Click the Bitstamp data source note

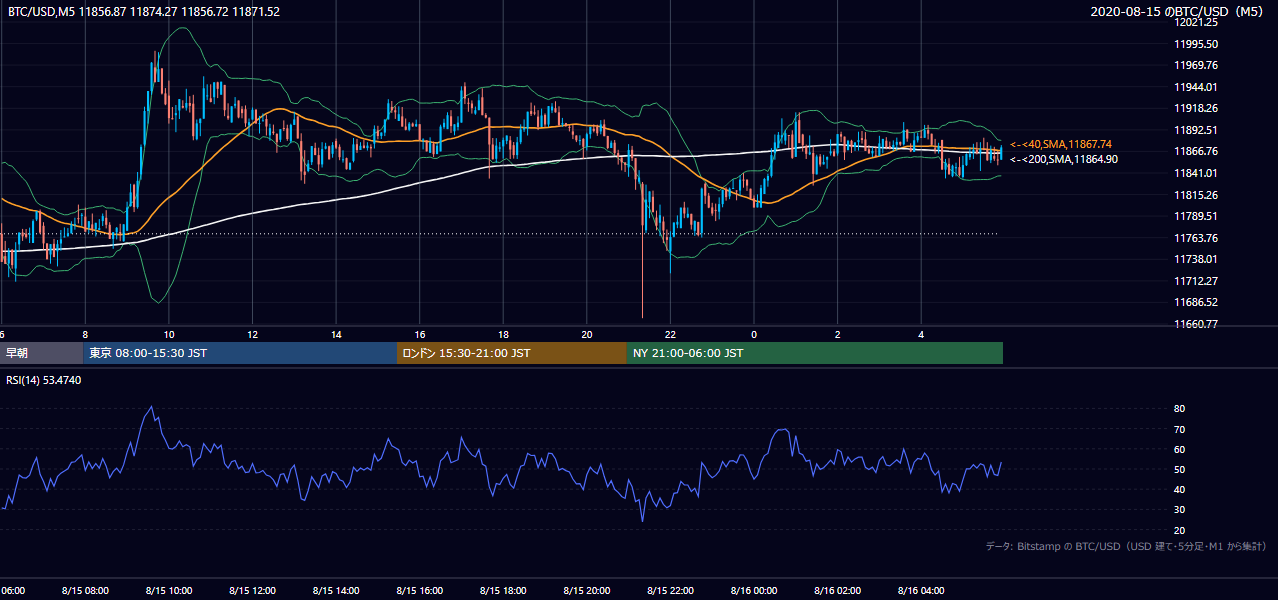click(x=1126, y=546)
